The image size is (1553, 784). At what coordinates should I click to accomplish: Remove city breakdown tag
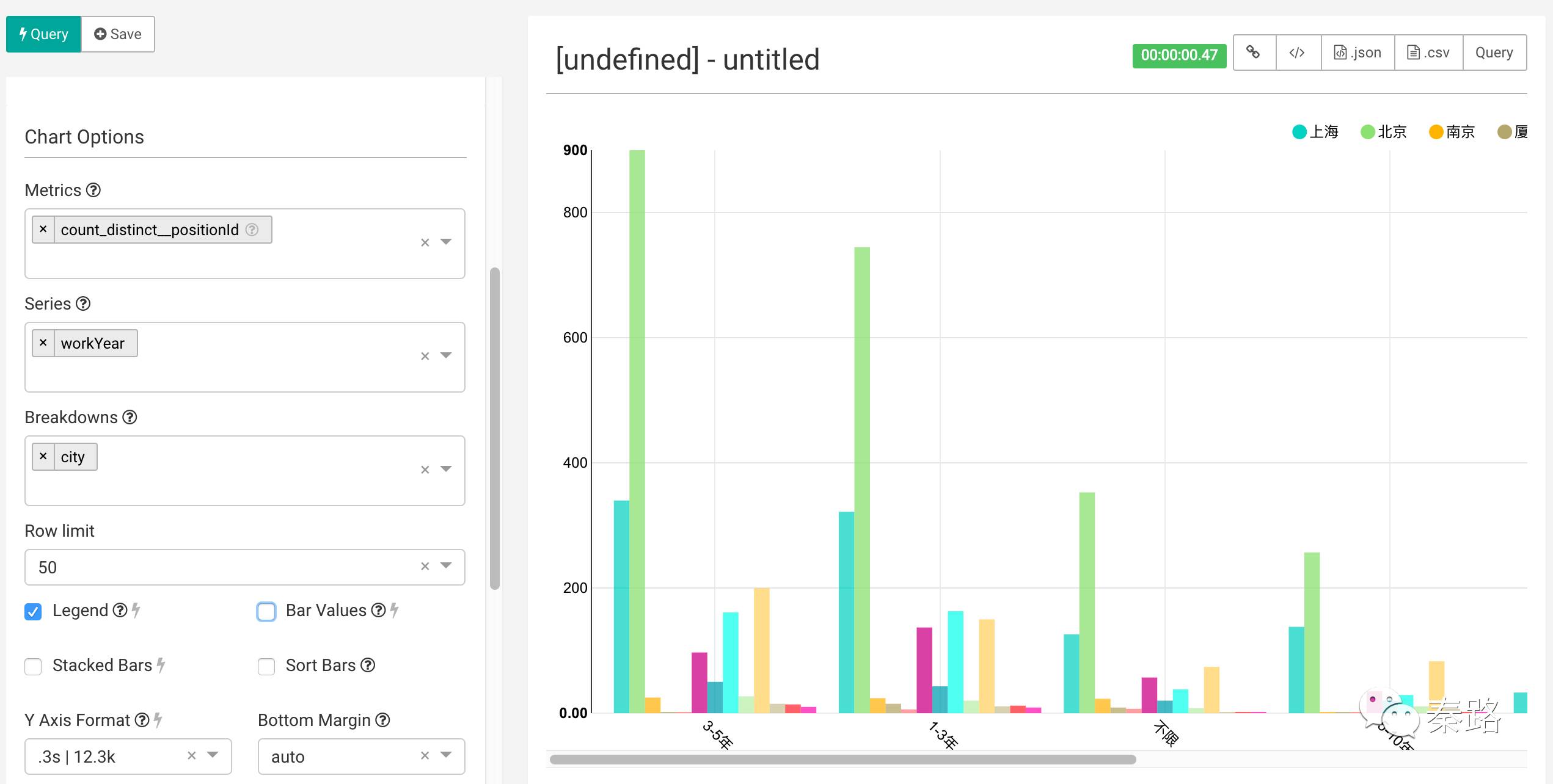[x=43, y=457]
